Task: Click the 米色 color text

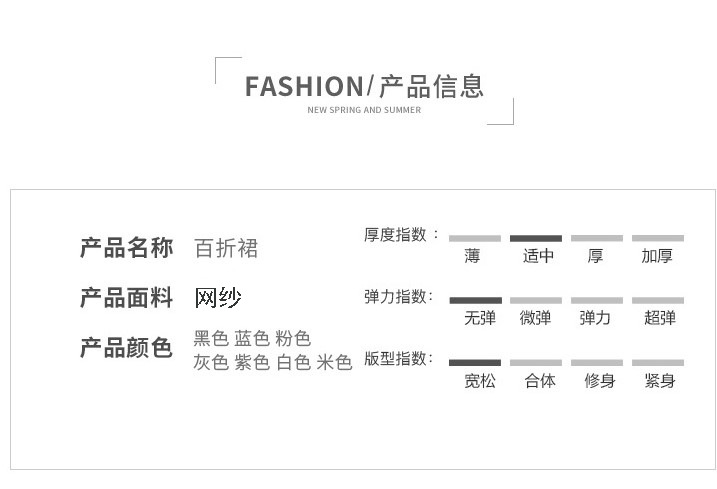Action: [x=334, y=362]
